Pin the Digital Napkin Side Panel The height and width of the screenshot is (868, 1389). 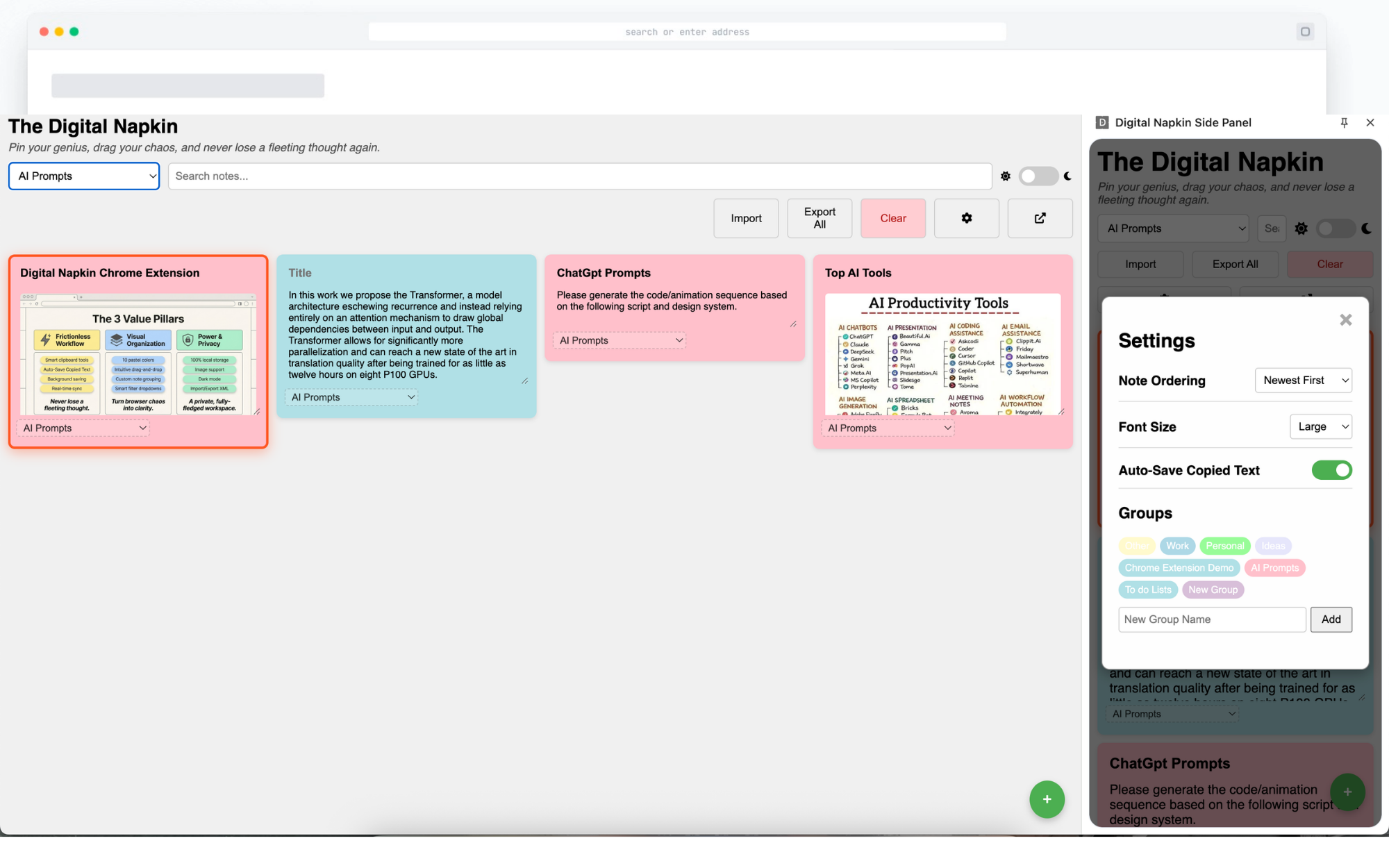pyautogui.click(x=1344, y=122)
